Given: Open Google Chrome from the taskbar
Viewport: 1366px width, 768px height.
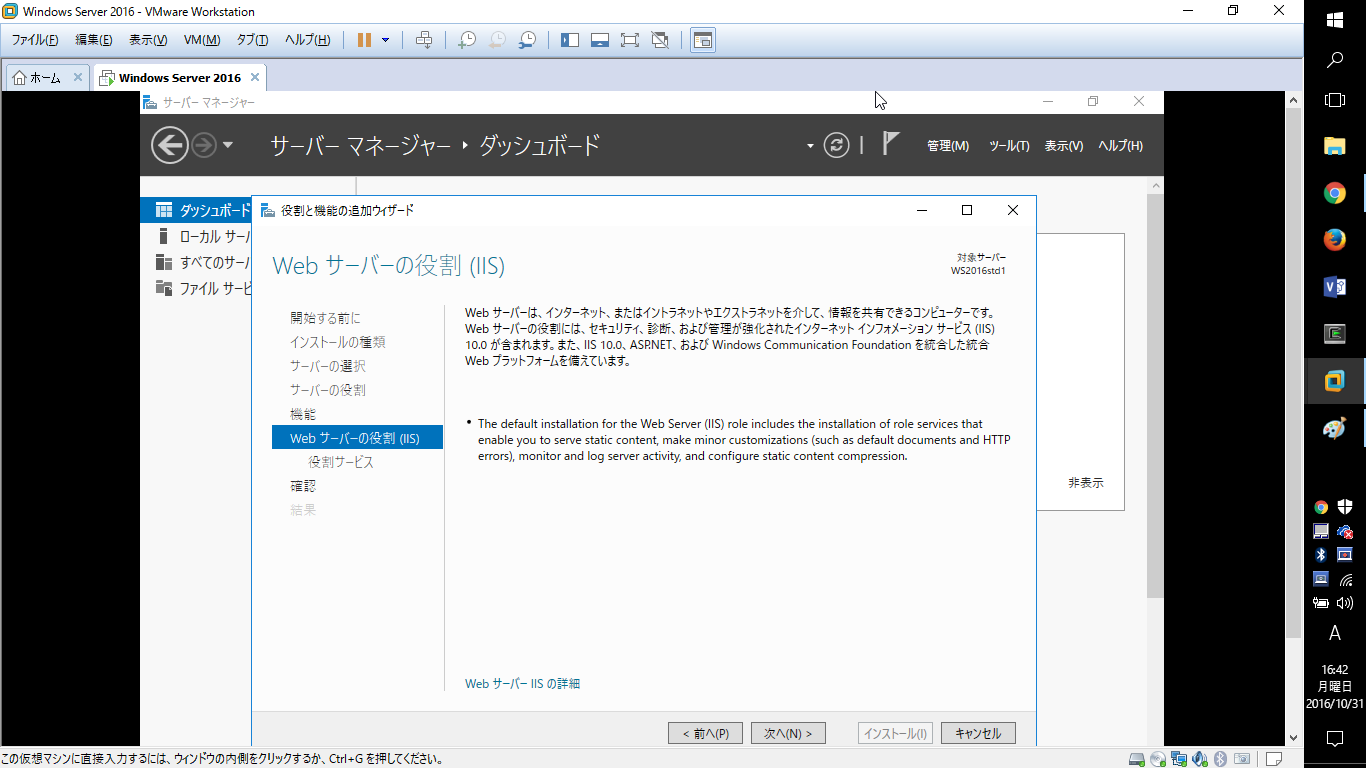Looking at the screenshot, I should pos(1334,193).
